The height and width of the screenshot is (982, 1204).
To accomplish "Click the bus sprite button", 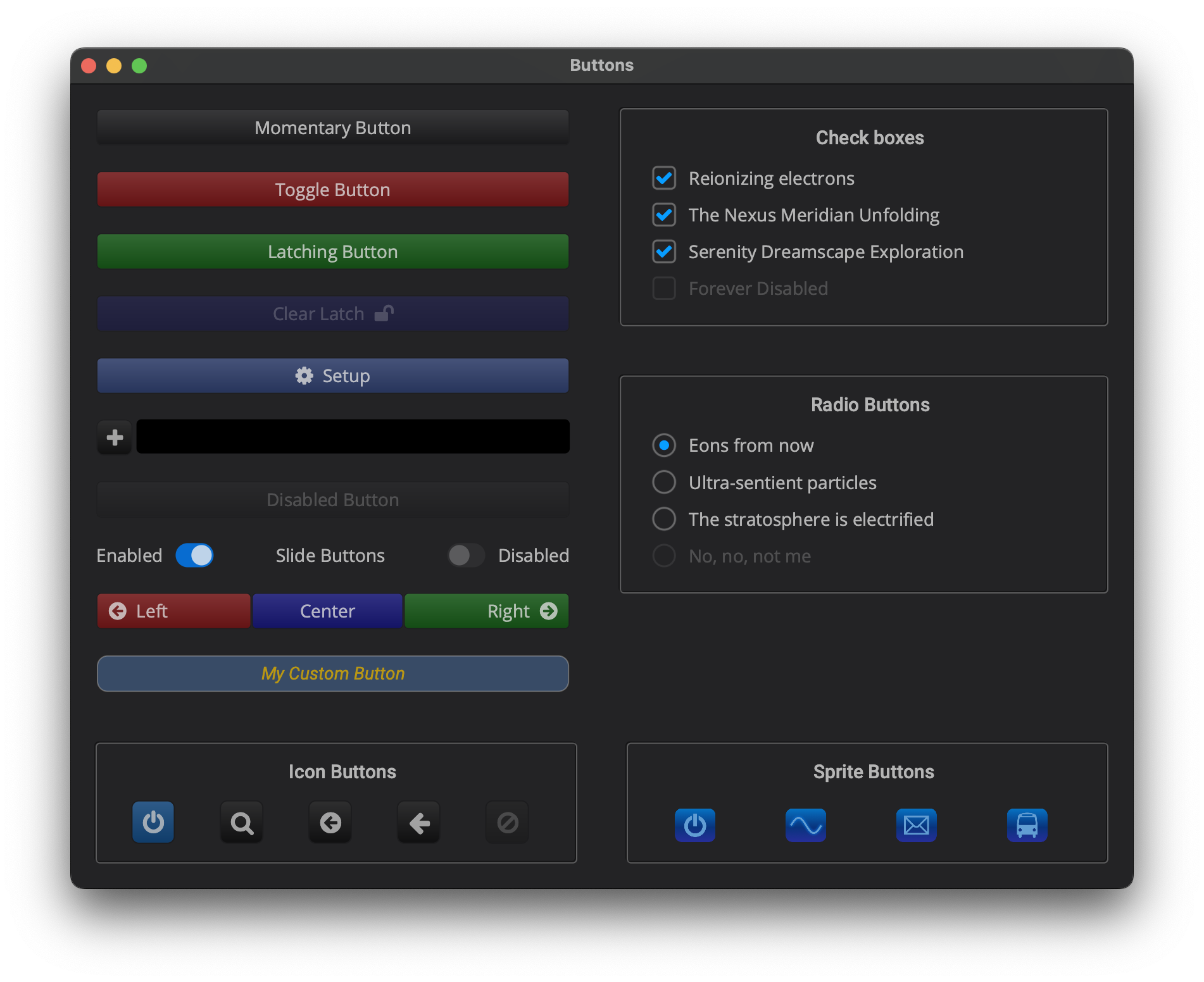I will point(1027,825).
